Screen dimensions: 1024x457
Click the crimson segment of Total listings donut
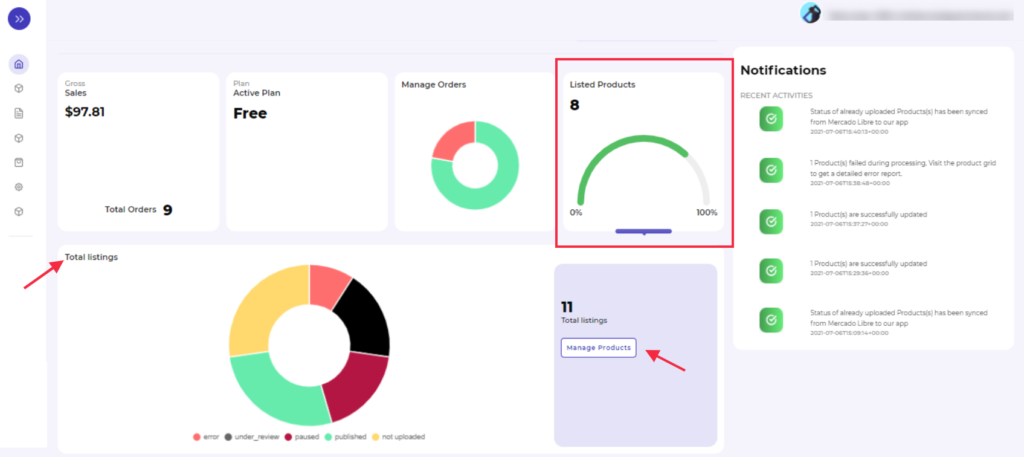(355, 386)
